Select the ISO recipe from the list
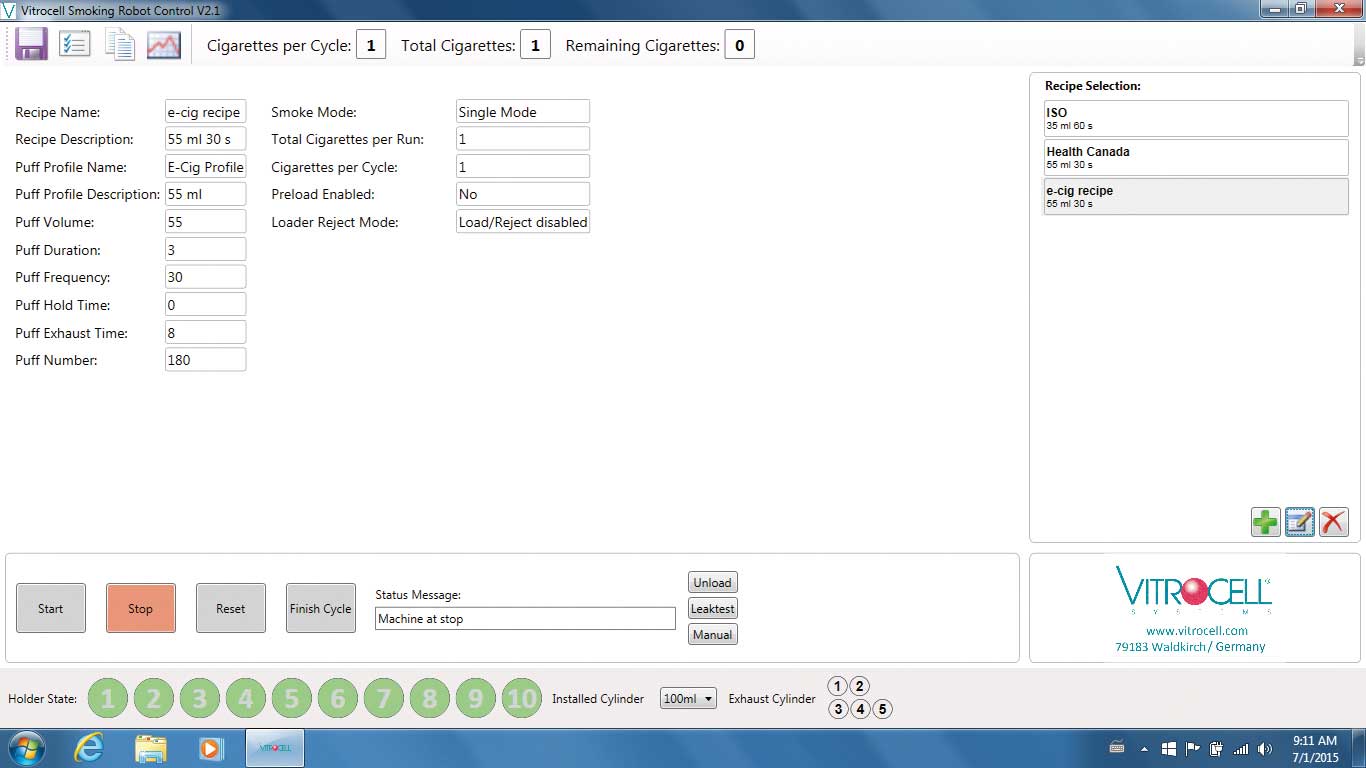This screenshot has width=1366, height=768. [1195, 119]
